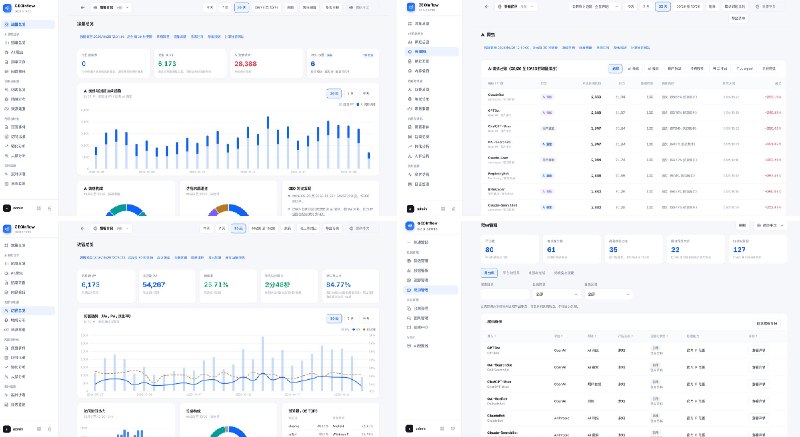Click the blue app logo in the 80/61/35 stats panel
The image size is (800, 437).
[410, 226]
